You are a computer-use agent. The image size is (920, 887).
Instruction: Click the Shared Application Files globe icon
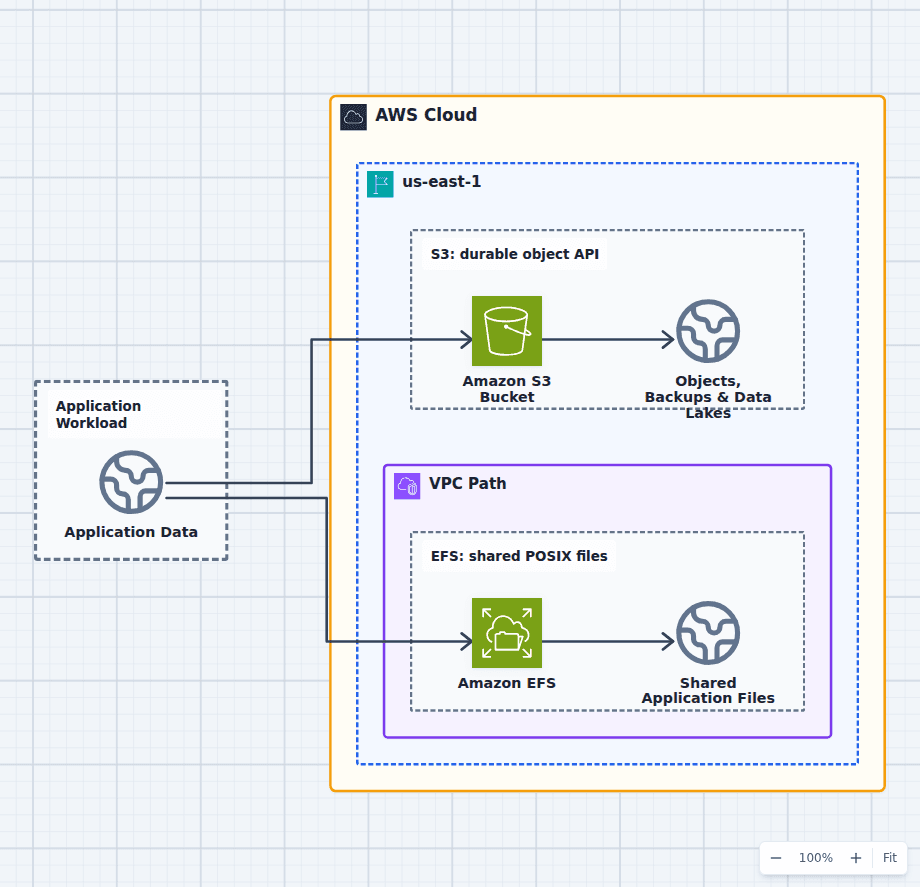point(708,633)
